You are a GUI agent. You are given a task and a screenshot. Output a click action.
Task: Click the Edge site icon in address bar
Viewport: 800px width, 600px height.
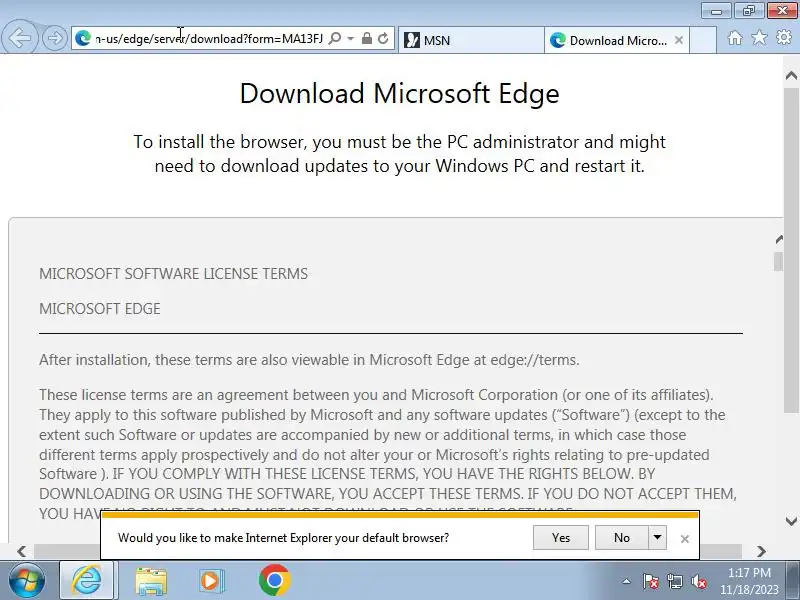click(83, 38)
